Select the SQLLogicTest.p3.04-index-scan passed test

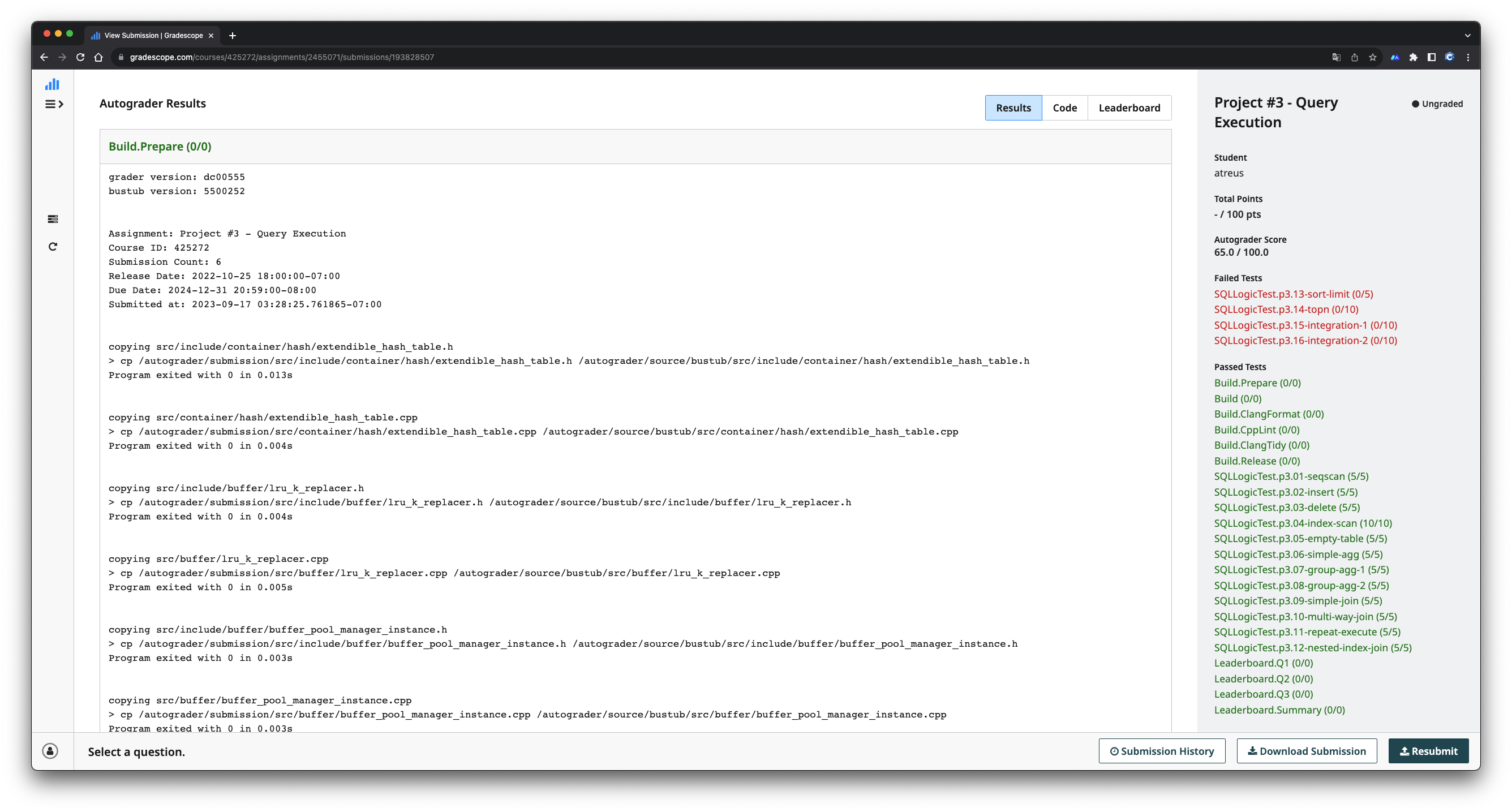(x=1303, y=523)
